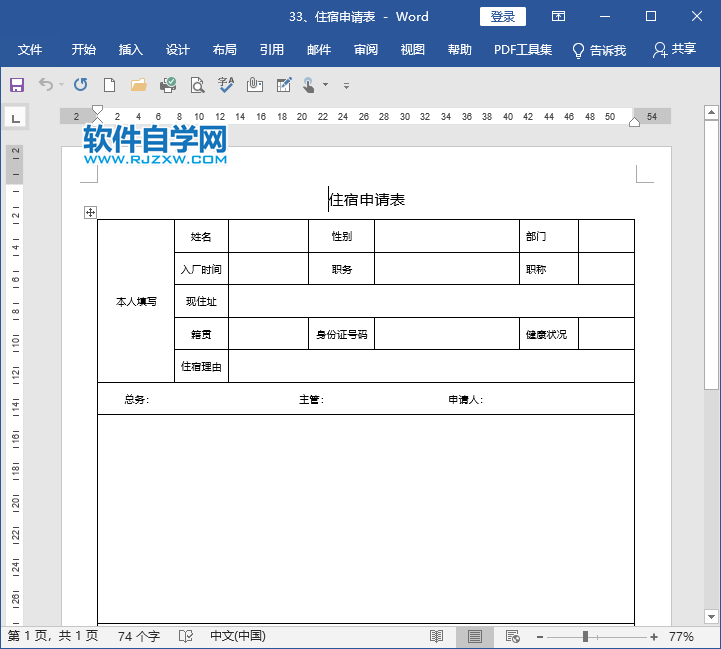Click the 77% zoom level
The height and width of the screenshot is (649, 721).
(681, 636)
